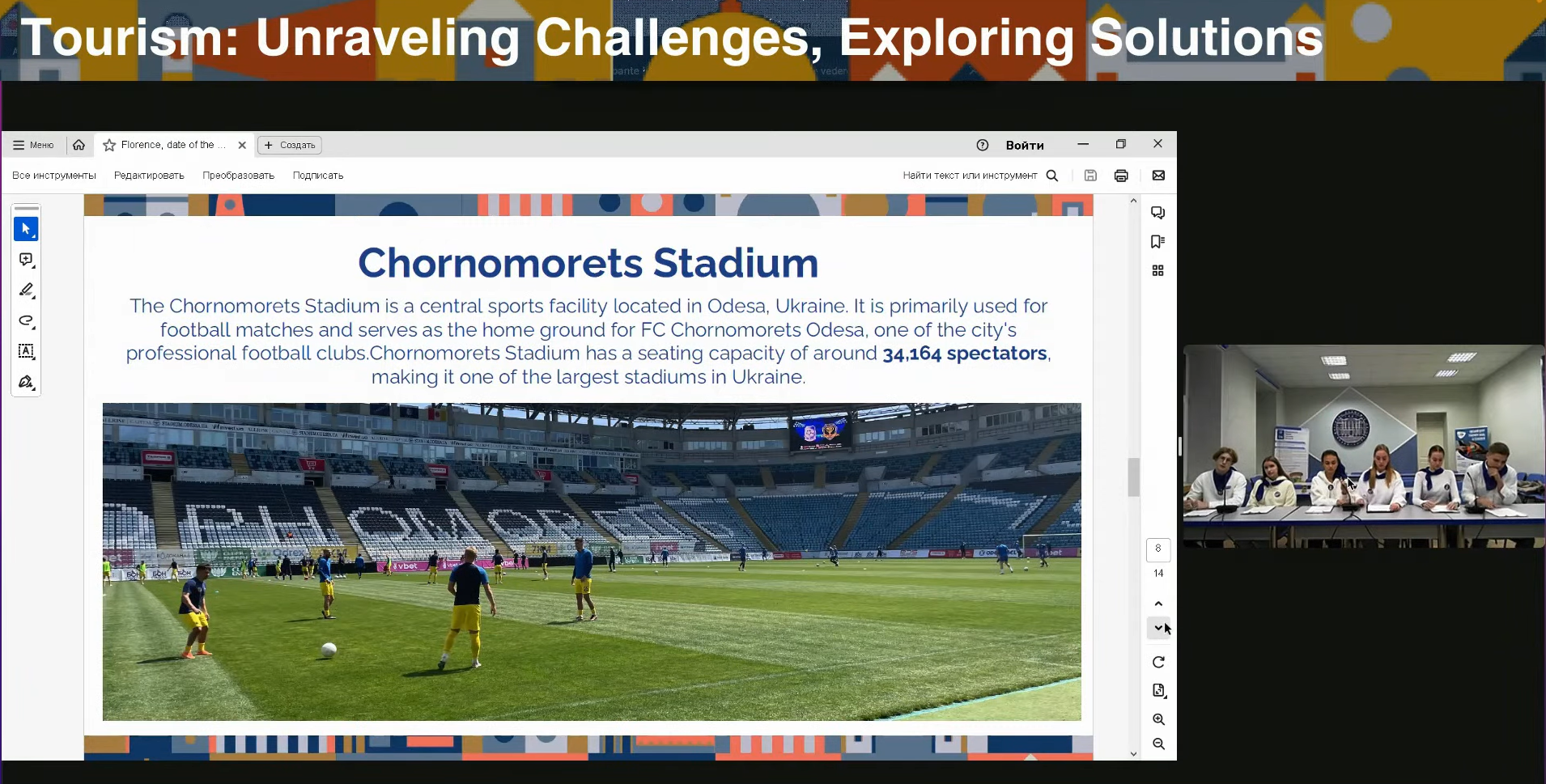The width and height of the screenshot is (1546, 784).
Task: Pick the text box tool
Action: [x=26, y=351]
